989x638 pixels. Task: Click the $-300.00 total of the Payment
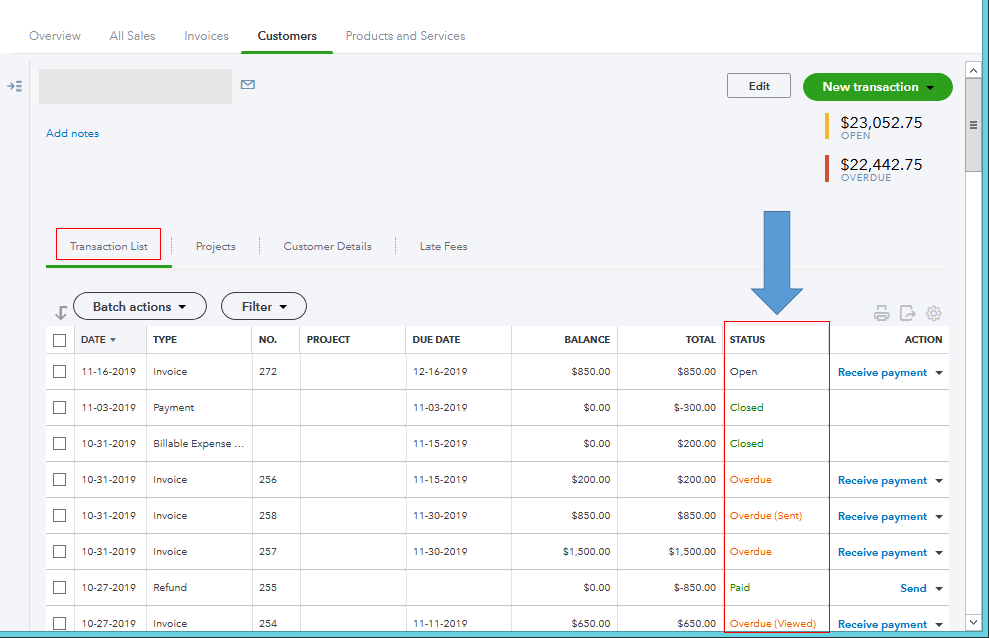694,407
